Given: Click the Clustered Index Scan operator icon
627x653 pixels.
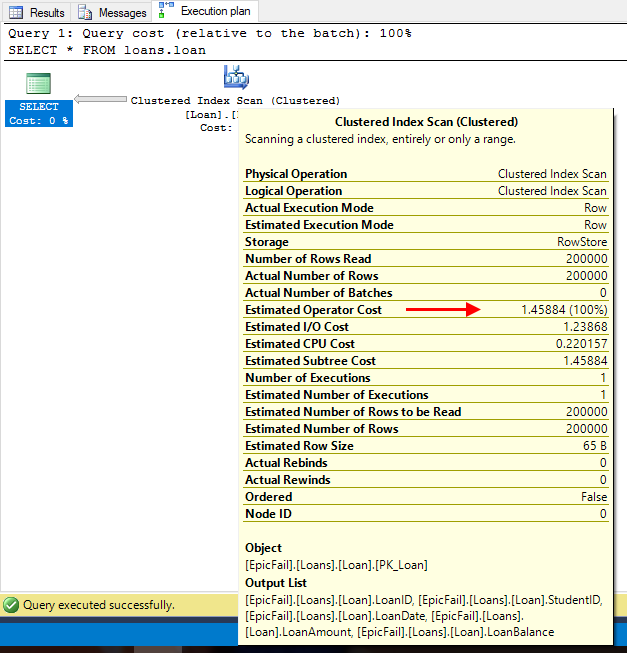Looking at the screenshot, I should [236, 78].
